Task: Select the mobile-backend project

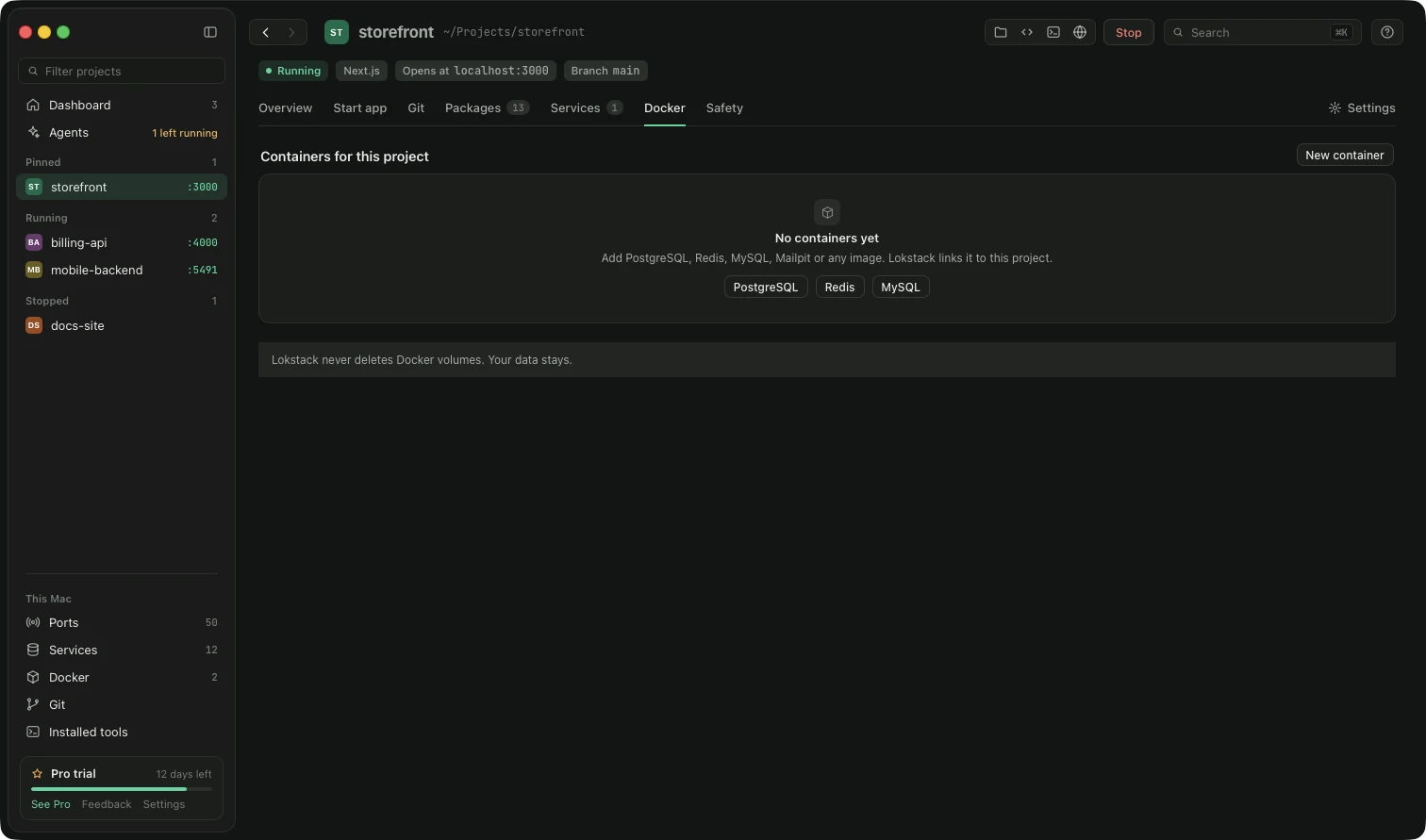Action: pos(122,270)
